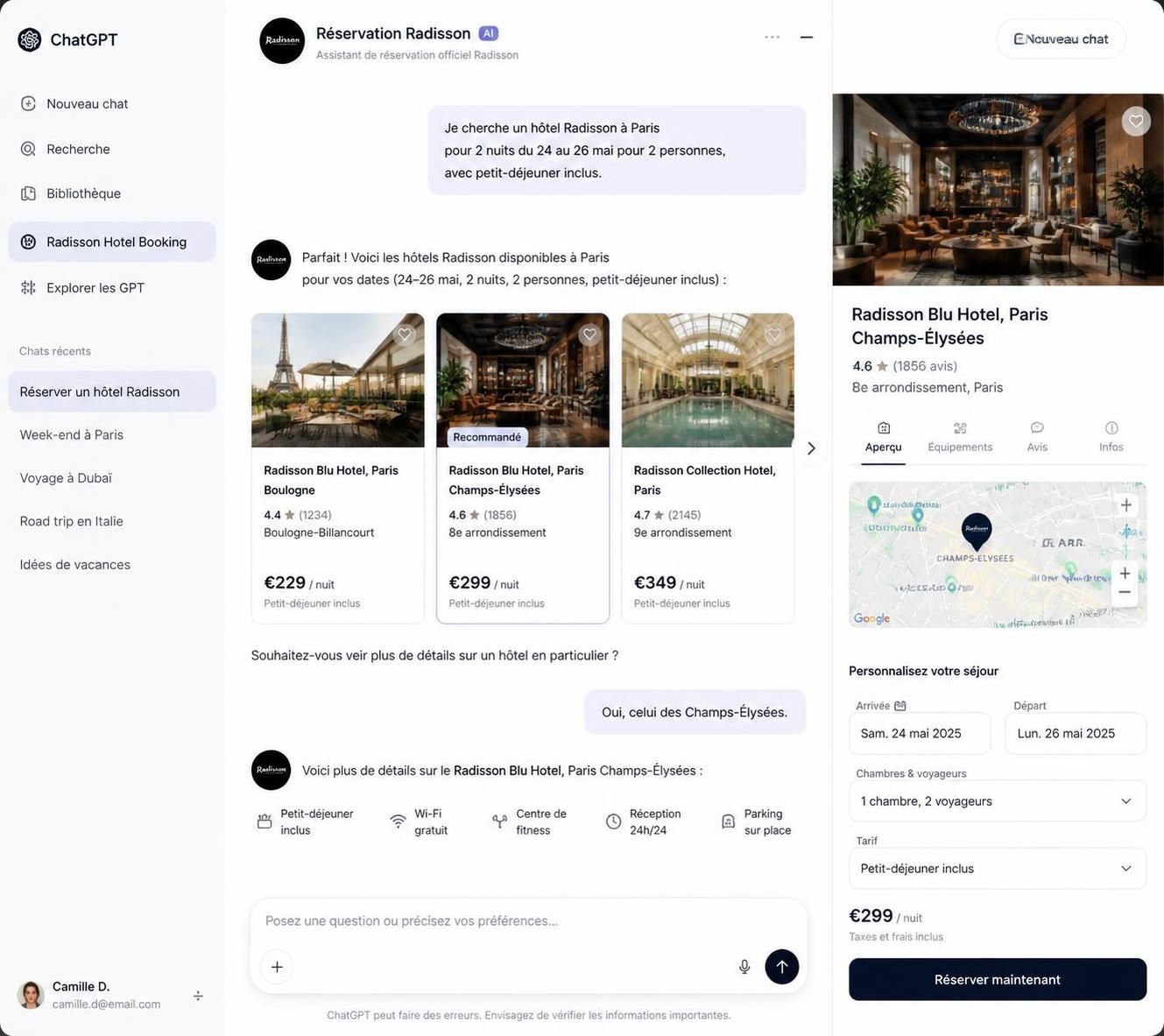Open the Tarif dropdown

pyautogui.click(x=998, y=868)
